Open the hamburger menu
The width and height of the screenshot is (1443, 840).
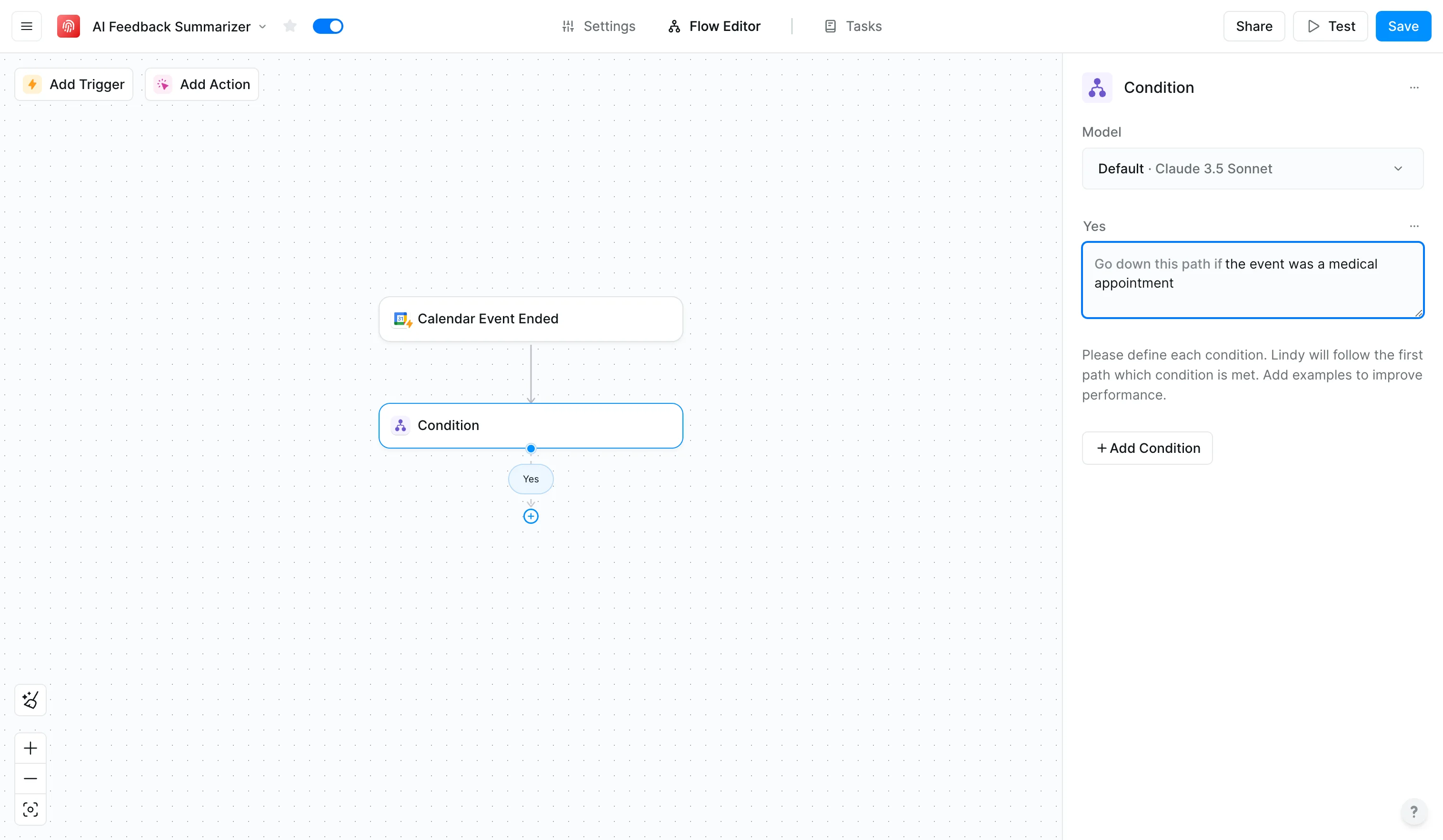[26, 26]
